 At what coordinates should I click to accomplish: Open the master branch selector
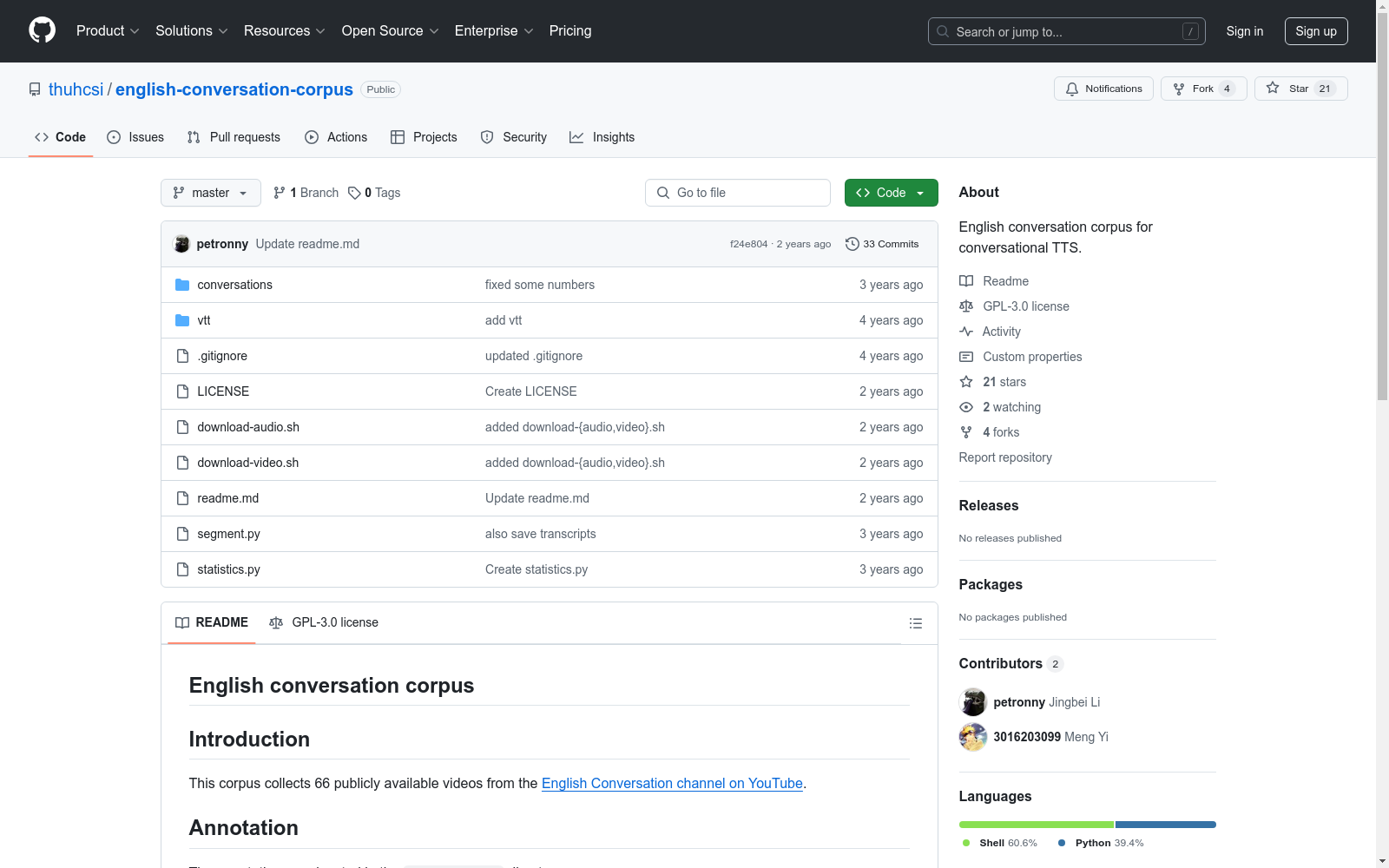pos(211,193)
